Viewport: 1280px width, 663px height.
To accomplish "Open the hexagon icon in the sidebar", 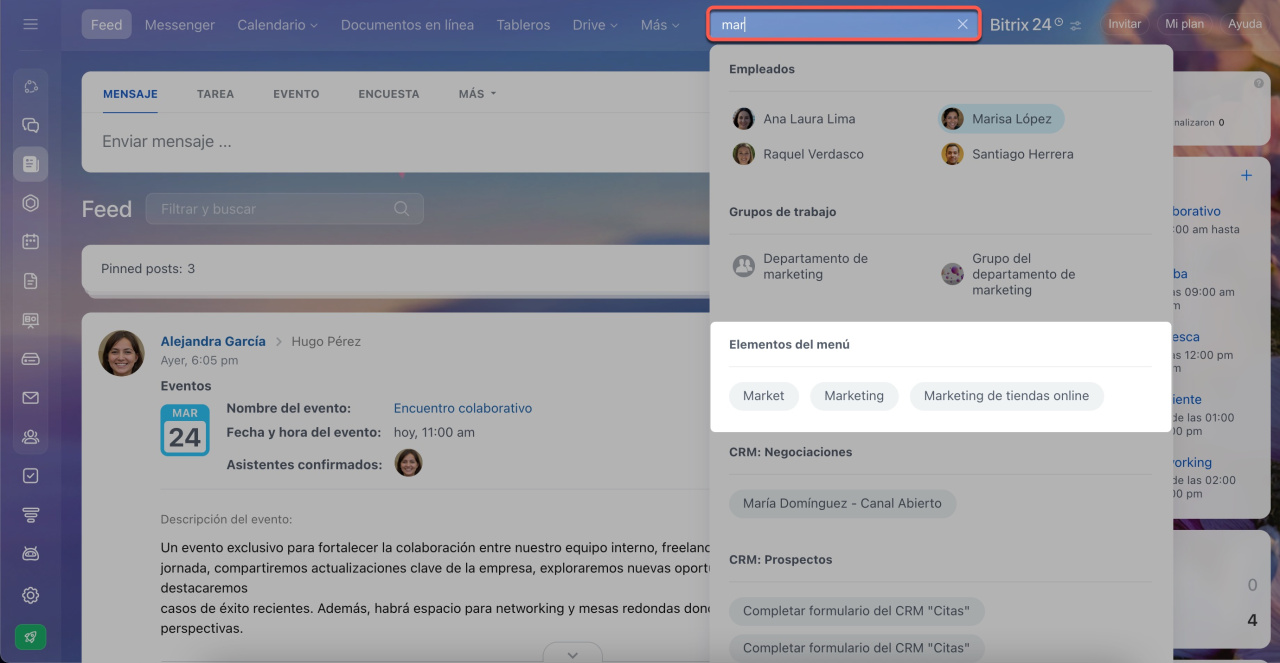I will [x=30, y=203].
